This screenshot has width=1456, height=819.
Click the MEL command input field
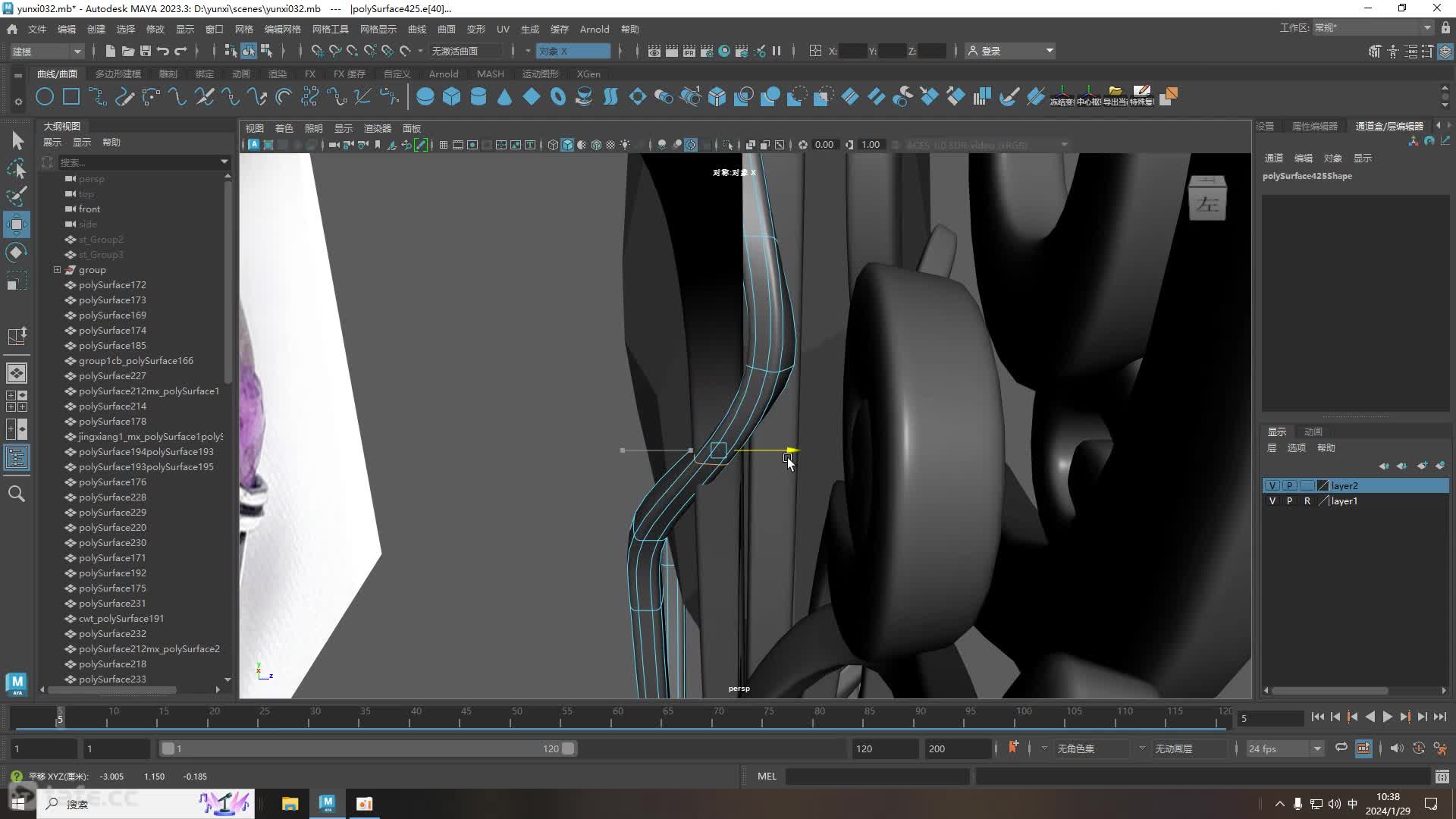point(878,776)
